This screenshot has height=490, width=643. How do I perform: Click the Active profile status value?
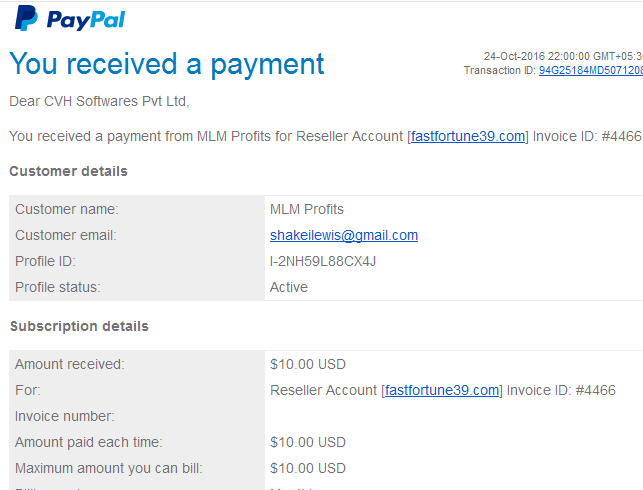288,287
